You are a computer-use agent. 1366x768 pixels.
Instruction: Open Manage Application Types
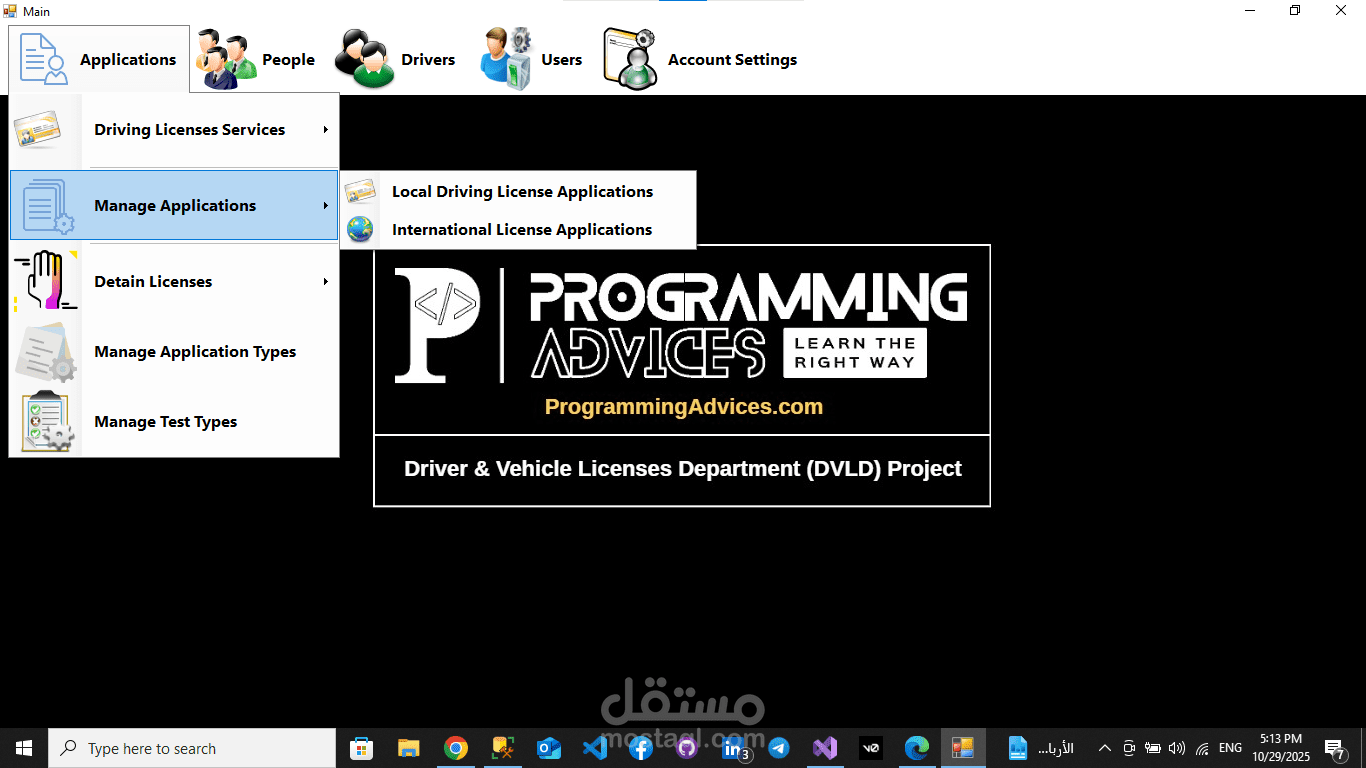pos(174,352)
